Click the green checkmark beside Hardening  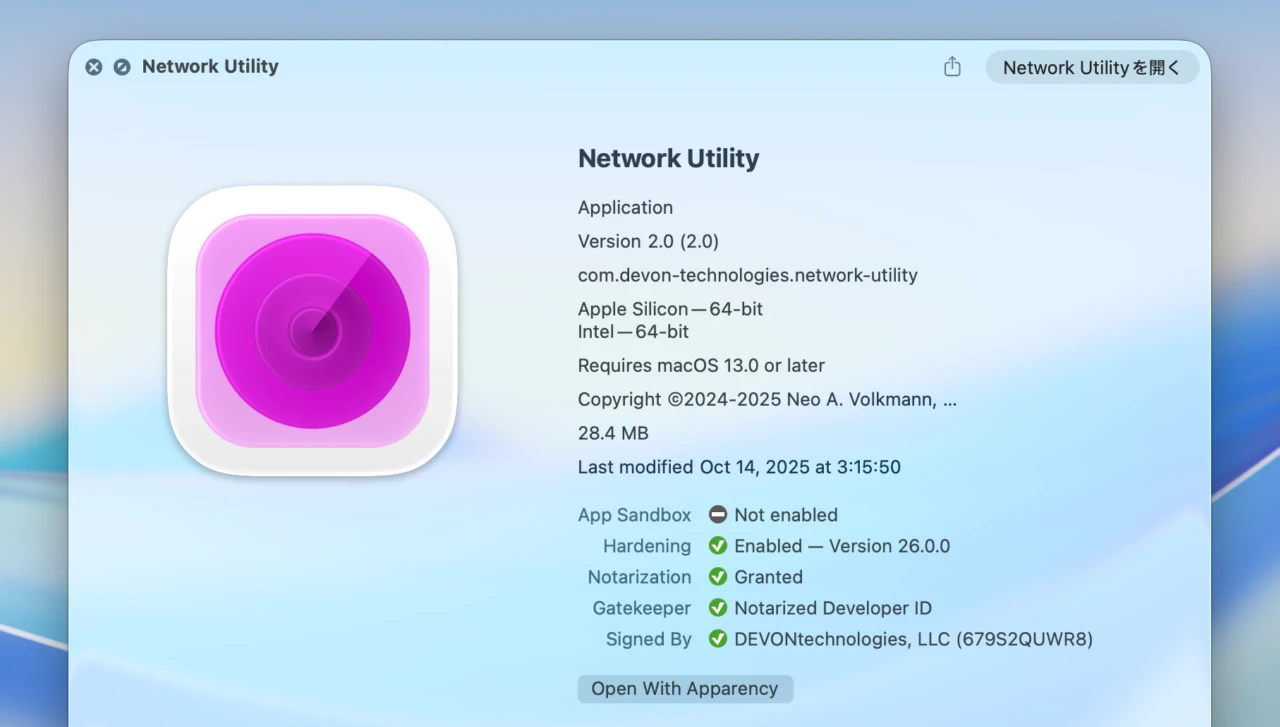[x=718, y=546]
